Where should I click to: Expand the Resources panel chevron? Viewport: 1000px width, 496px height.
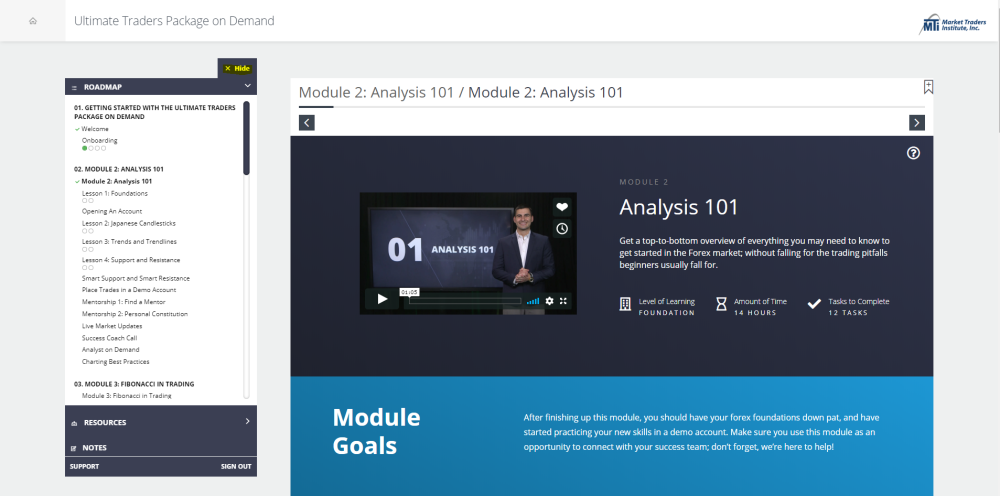coord(247,421)
